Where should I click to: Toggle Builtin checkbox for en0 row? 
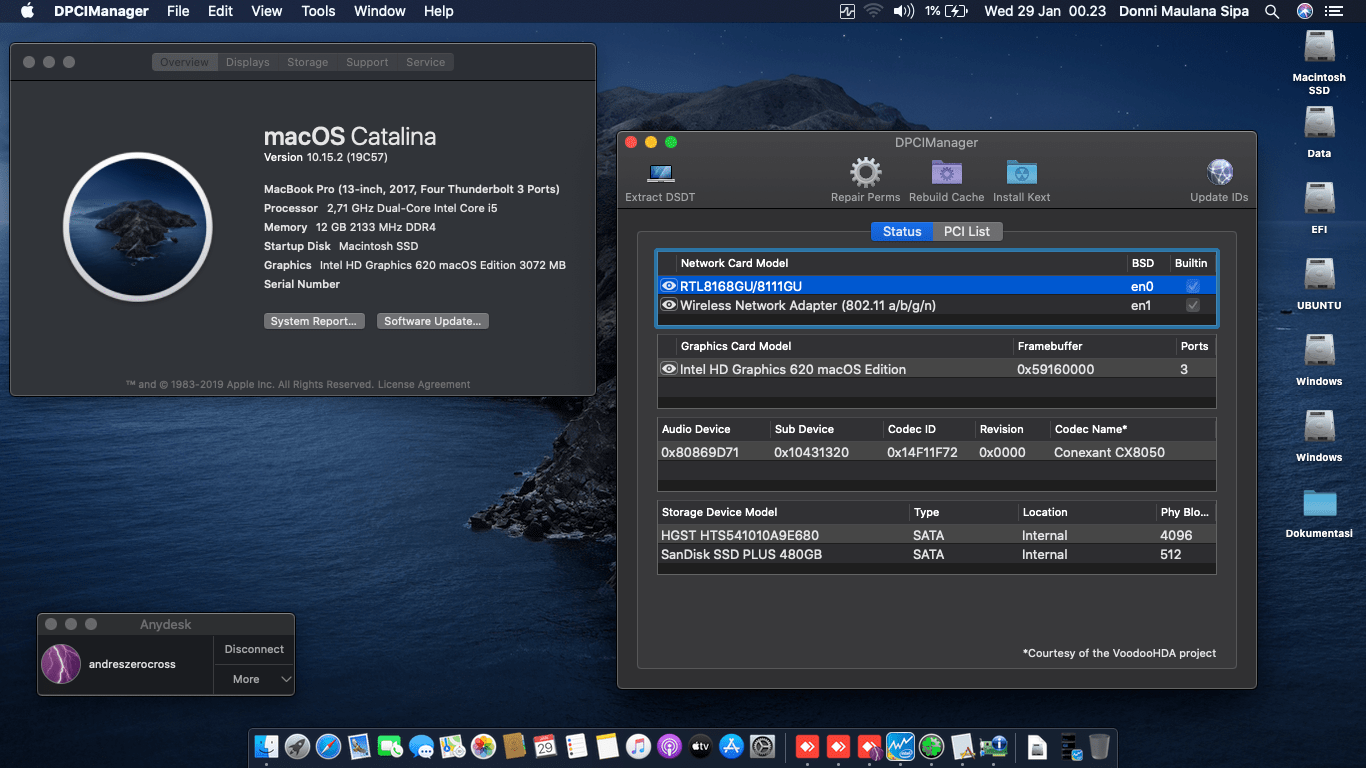click(x=1193, y=286)
